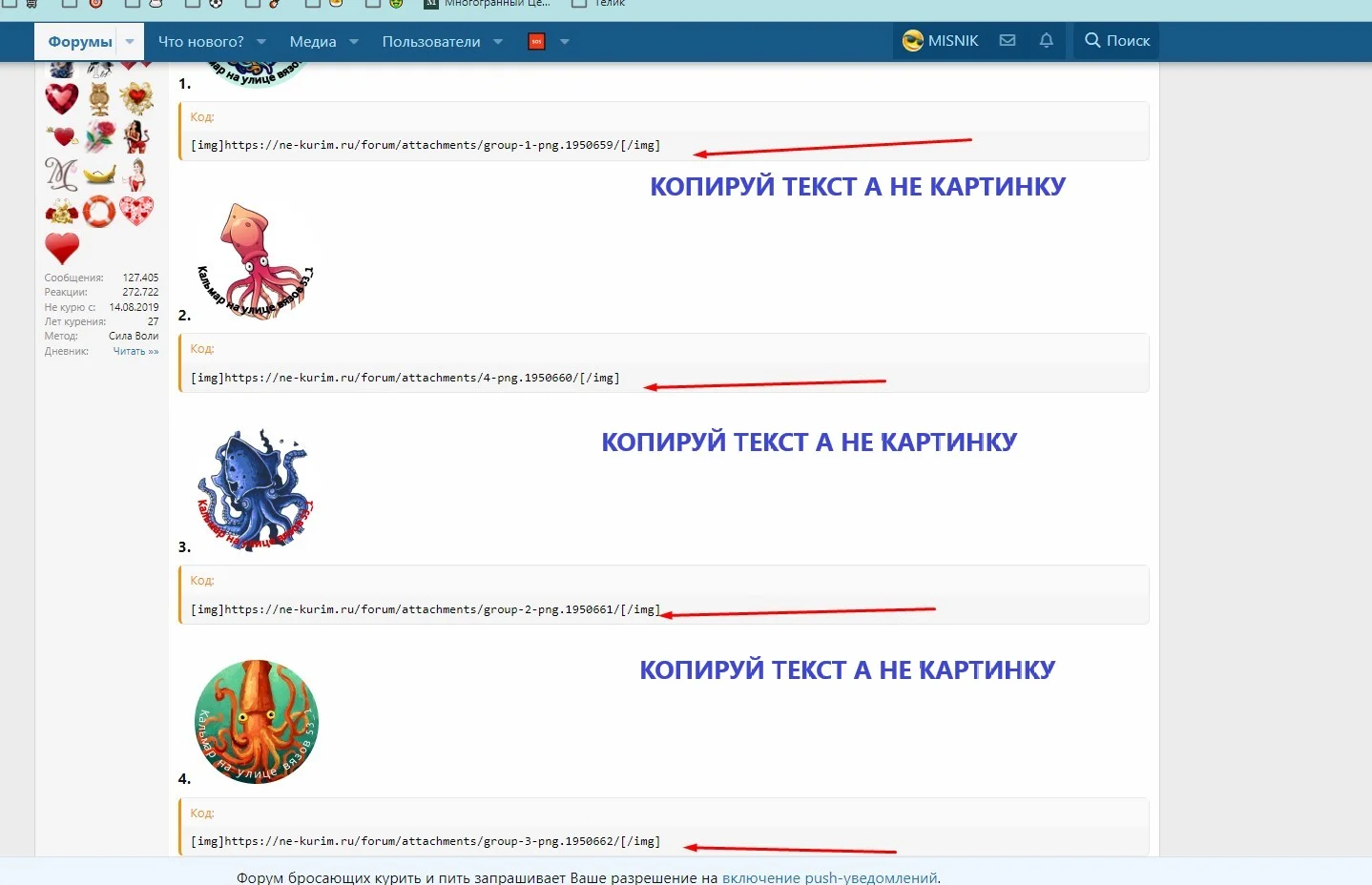Click the Сила Воли method value
This screenshot has width=1372, height=885.
pos(134,336)
